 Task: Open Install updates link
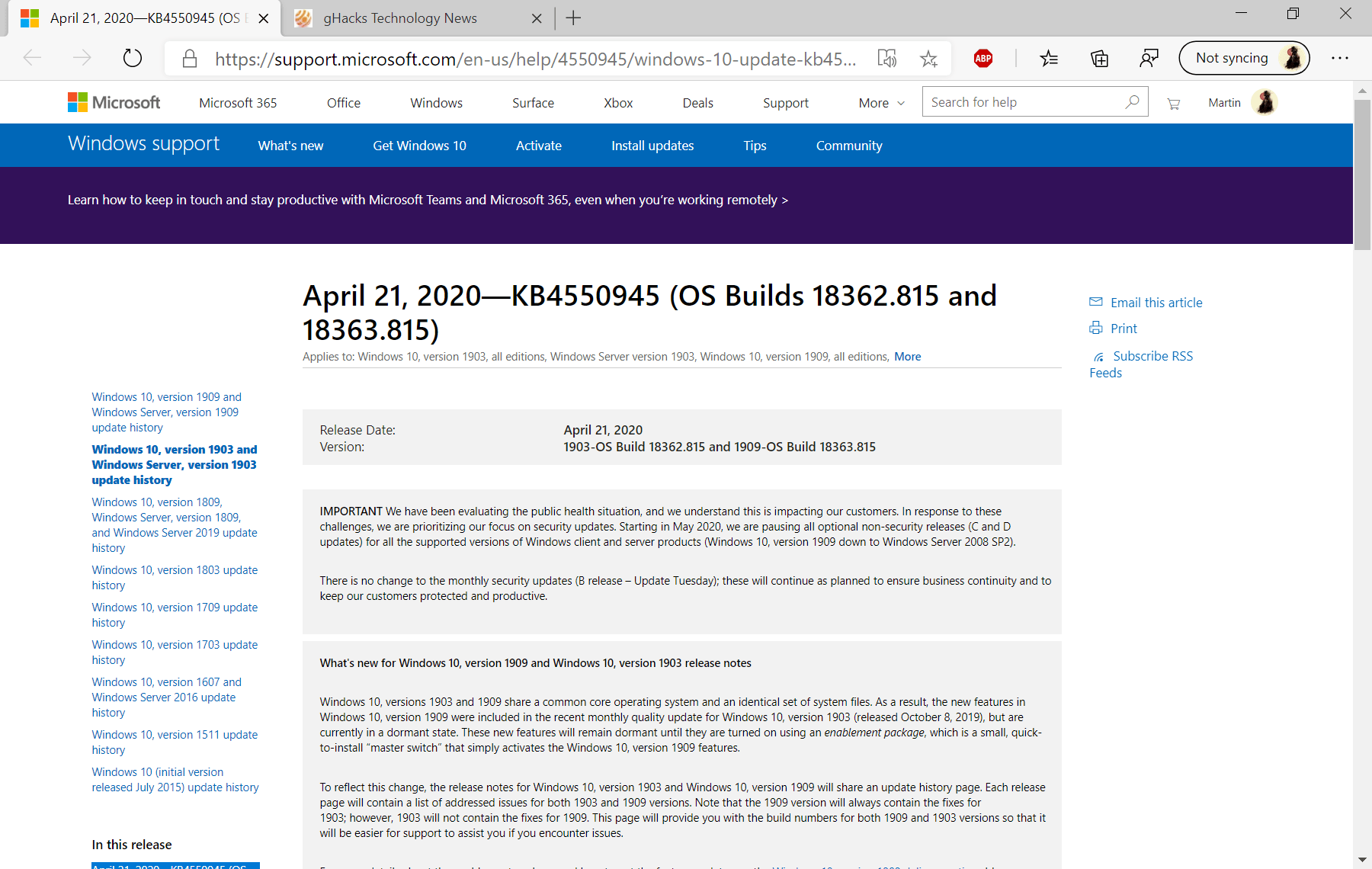click(x=652, y=146)
